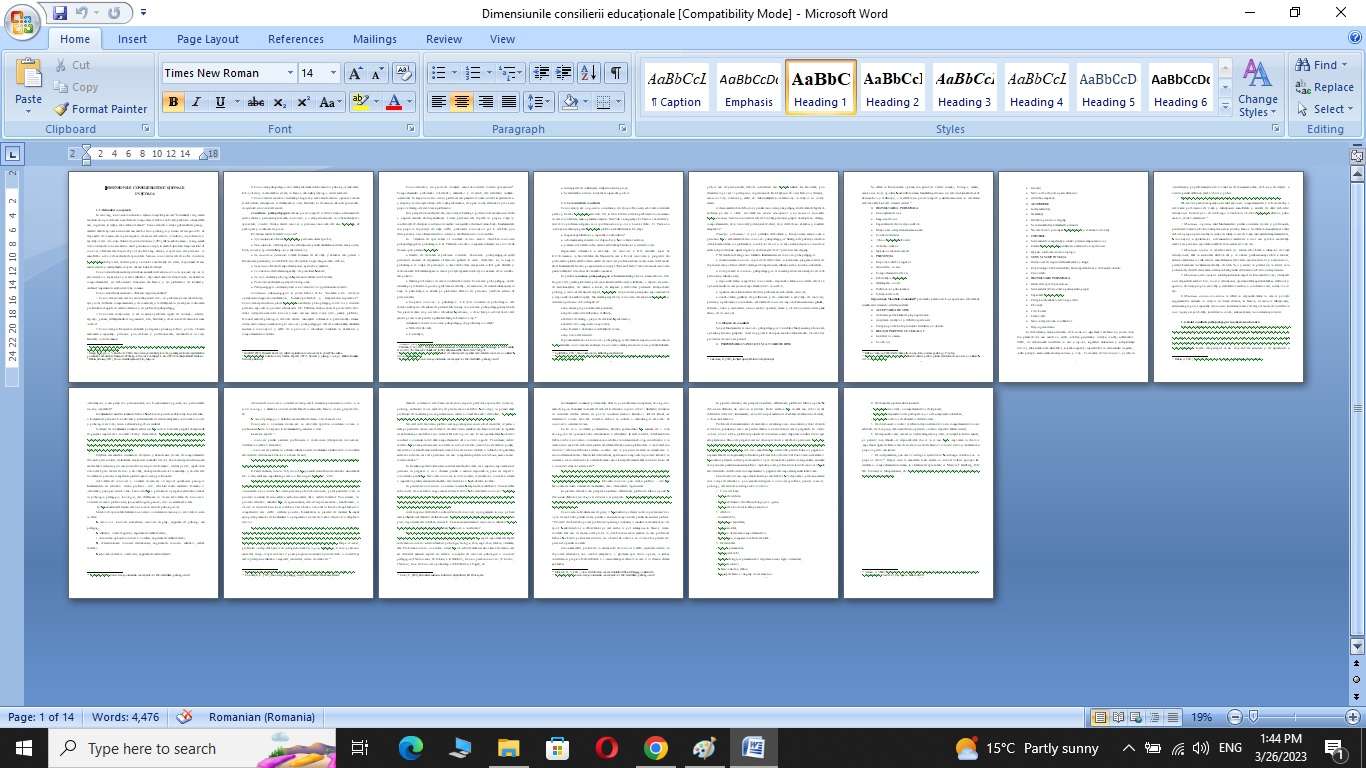Image resolution: width=1366 pixels, height=768 pixels.
Task: Toggle Bold formatting
Action: [x=173, y=102]
